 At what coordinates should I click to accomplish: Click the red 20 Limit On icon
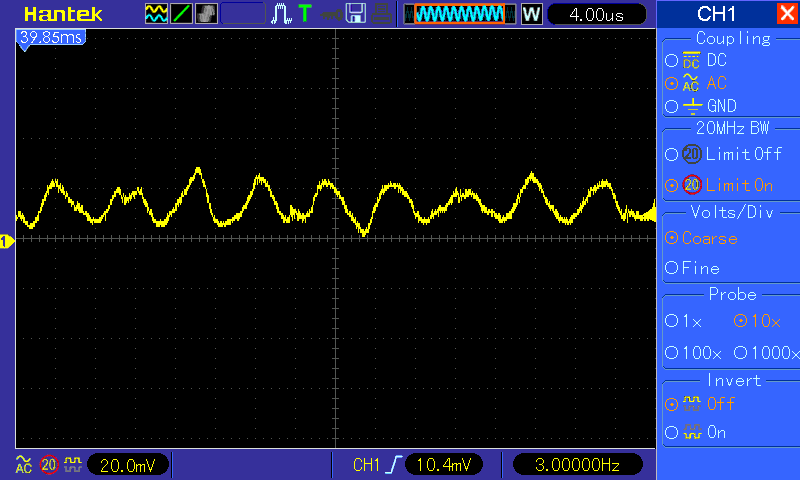pyautogui.click(x=692, y=185)
